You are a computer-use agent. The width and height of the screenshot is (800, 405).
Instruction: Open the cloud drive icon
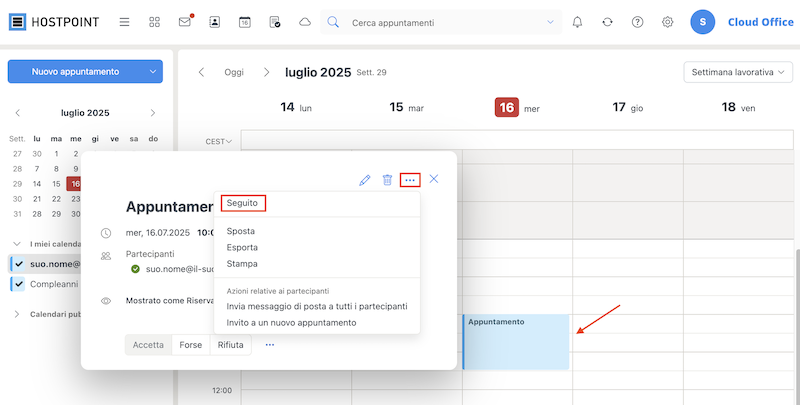tap(305, 22)
